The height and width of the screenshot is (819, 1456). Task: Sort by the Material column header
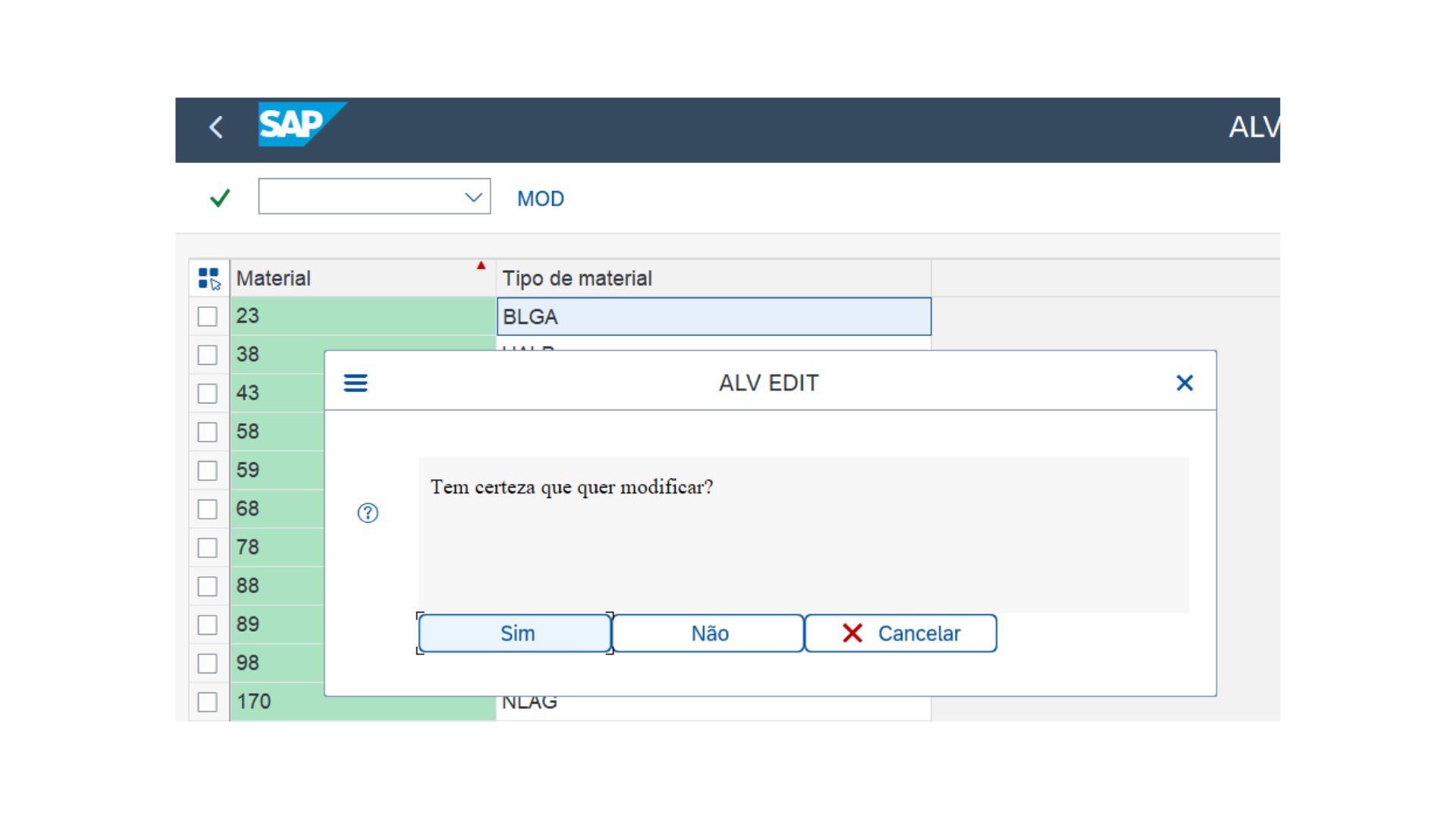coord(362,278)
